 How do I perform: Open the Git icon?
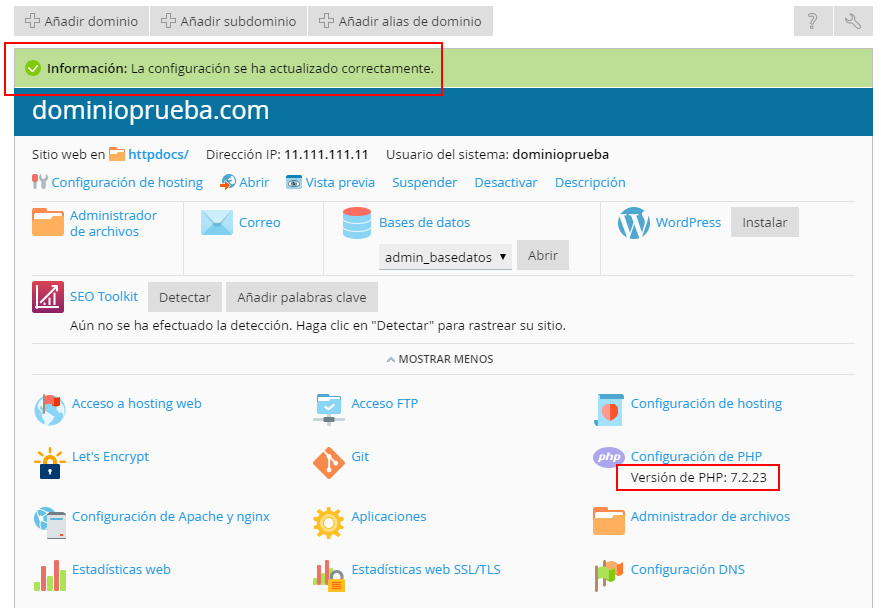(328, 462)
